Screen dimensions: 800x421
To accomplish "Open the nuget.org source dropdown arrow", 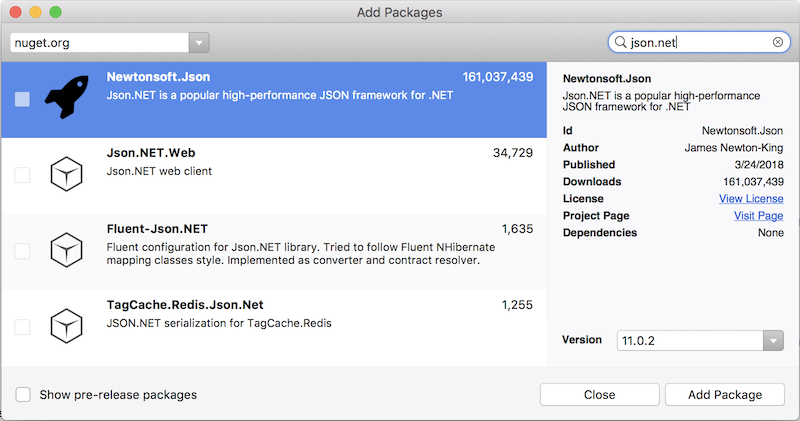I will click(199, 42).
